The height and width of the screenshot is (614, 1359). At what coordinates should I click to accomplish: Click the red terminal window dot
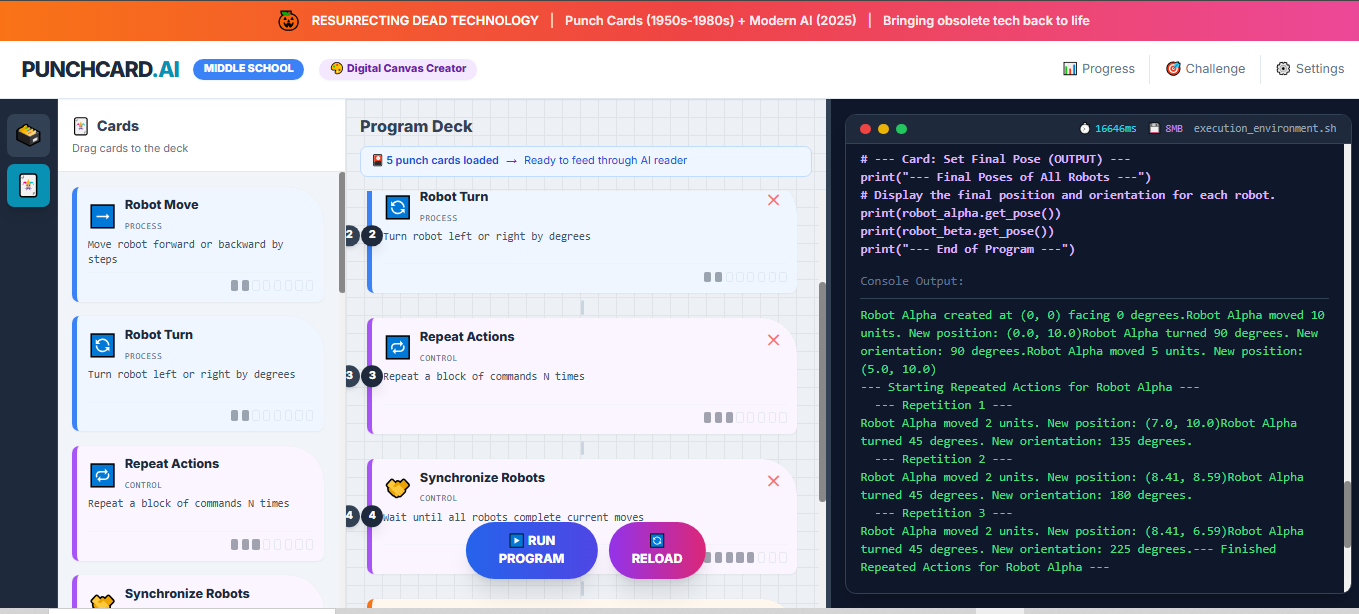coord(865,129)
